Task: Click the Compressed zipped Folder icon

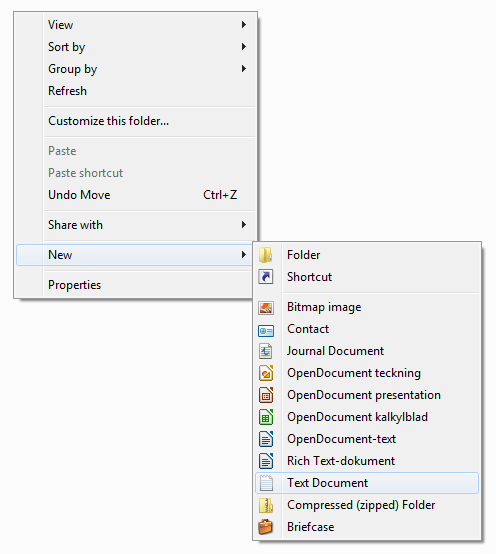Action: point(266,505)
